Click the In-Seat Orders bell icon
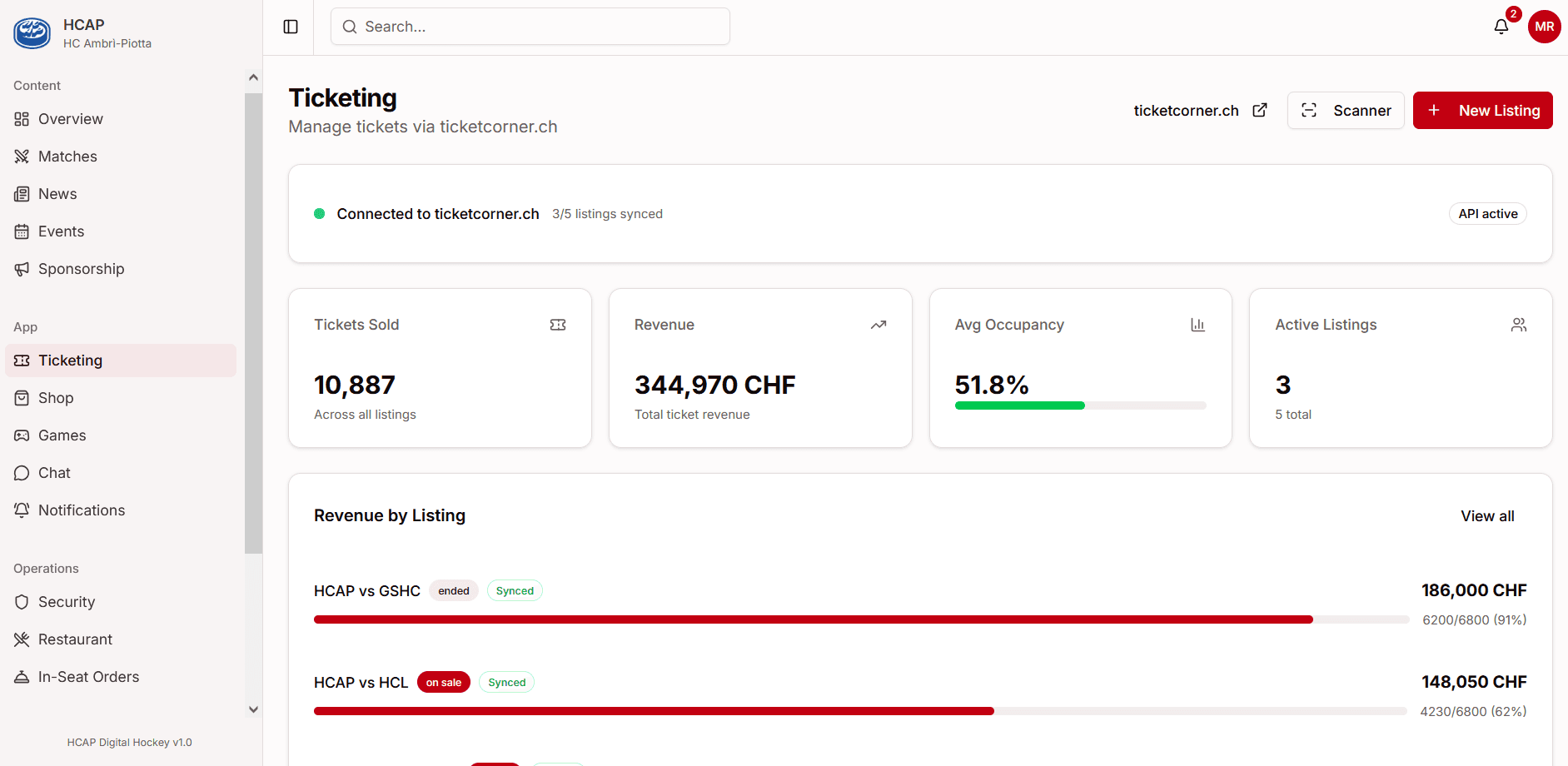The width and height of the screenshot is (1568, 766). click(x=22, y=677)
